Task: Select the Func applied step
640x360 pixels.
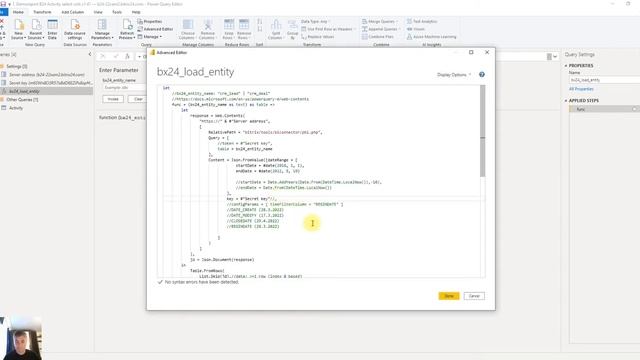Action: pyautogui.click(x=604, y=109)
